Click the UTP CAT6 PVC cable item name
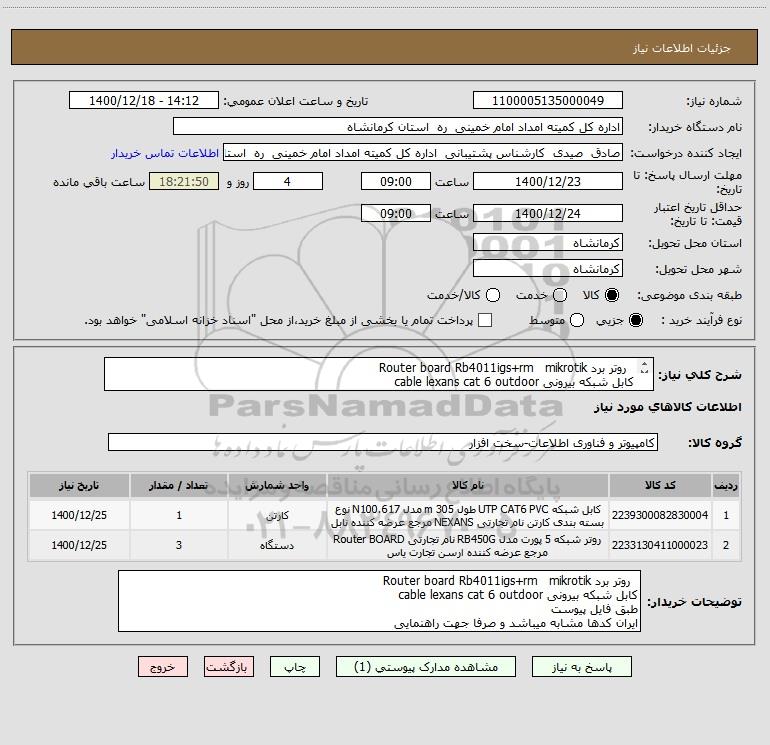This screenshot has height=745, width=770. pos(468,516)
